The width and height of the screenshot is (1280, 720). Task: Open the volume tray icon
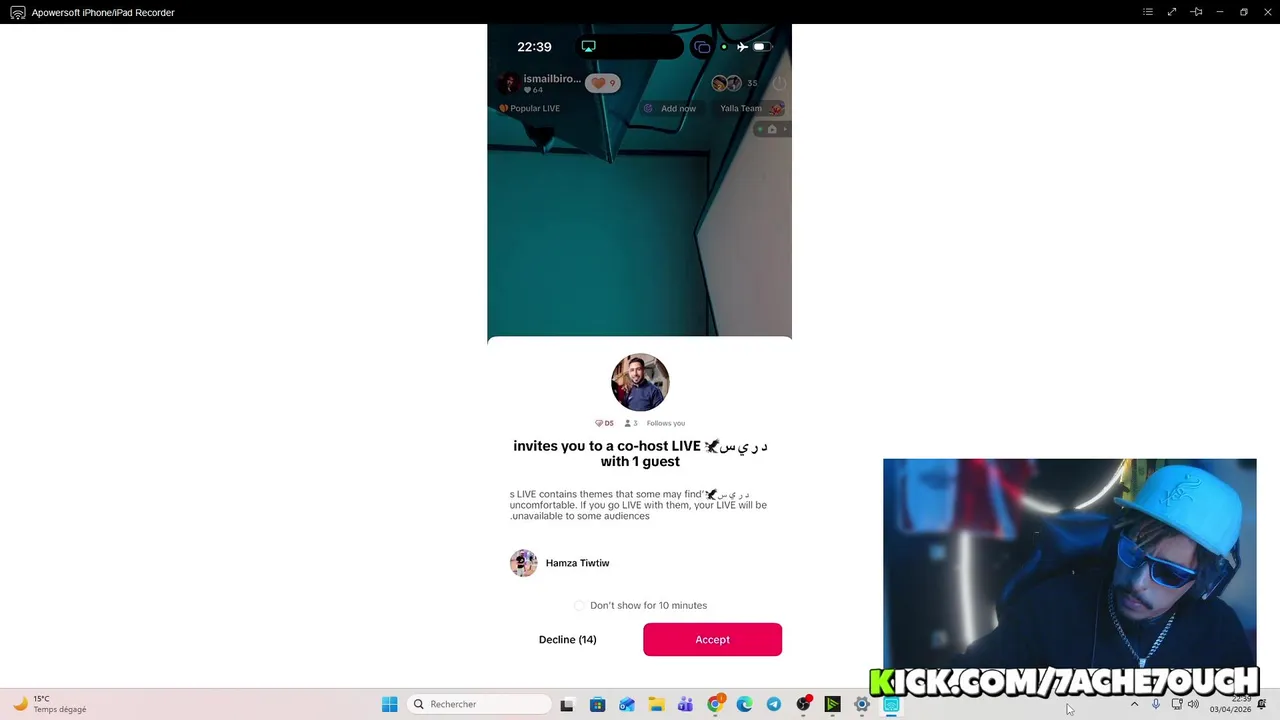click(1193, 704)
